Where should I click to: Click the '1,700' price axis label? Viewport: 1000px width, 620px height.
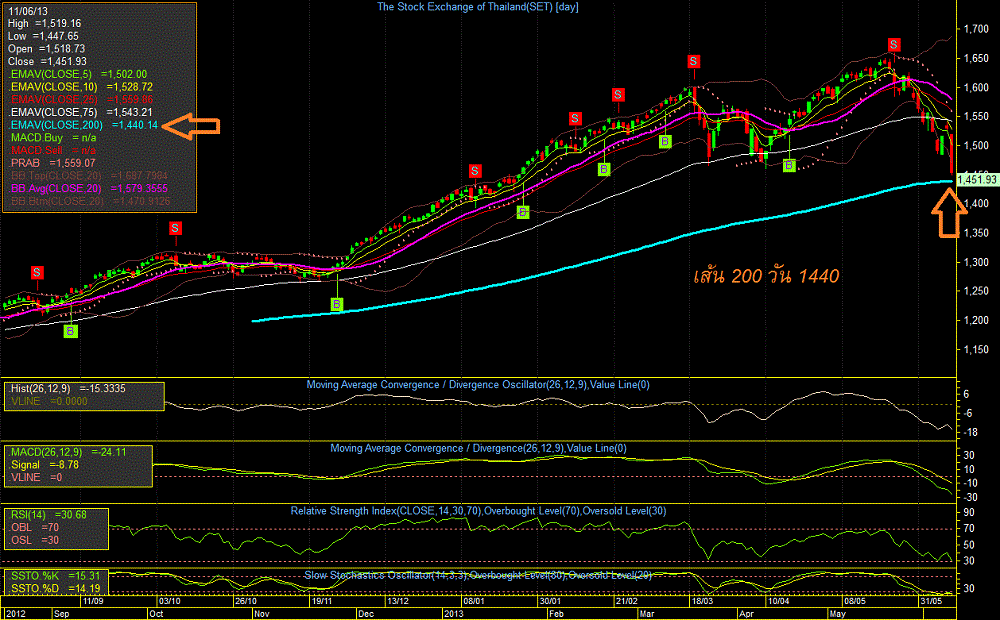[x=976, y=29]
